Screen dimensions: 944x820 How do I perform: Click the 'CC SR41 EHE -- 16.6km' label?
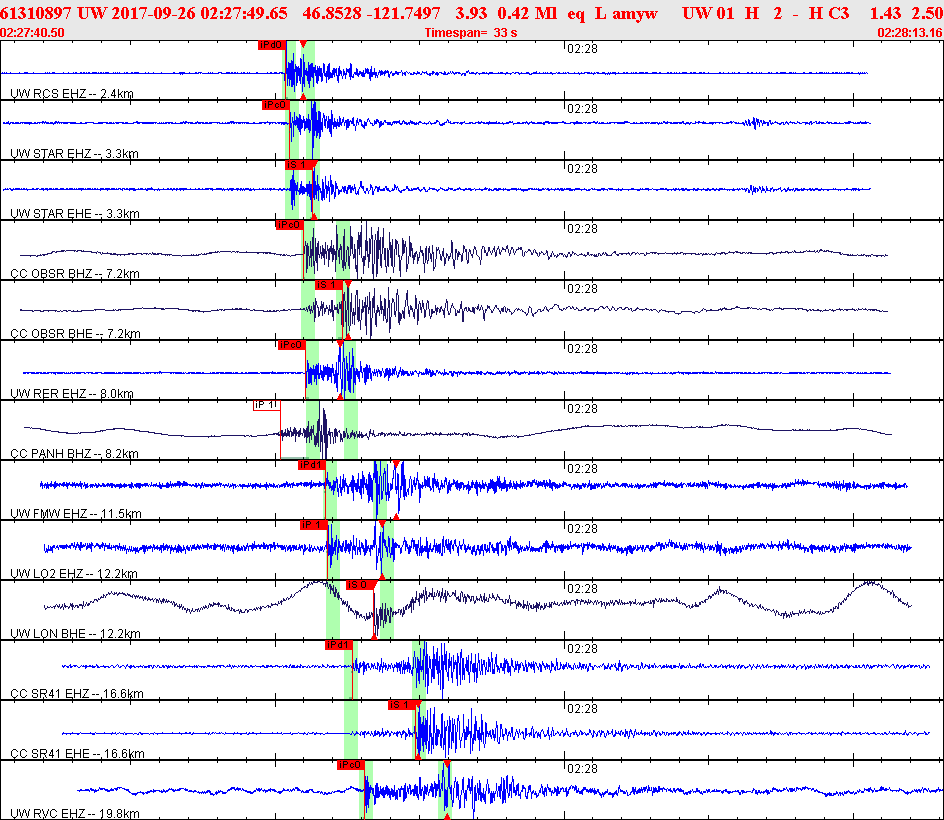pyautogui.click(x=77, y=754)
